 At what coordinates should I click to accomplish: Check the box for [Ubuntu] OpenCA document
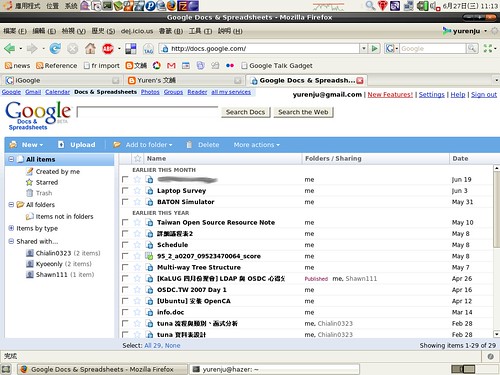pyautogui.click(x=125, y=301)
